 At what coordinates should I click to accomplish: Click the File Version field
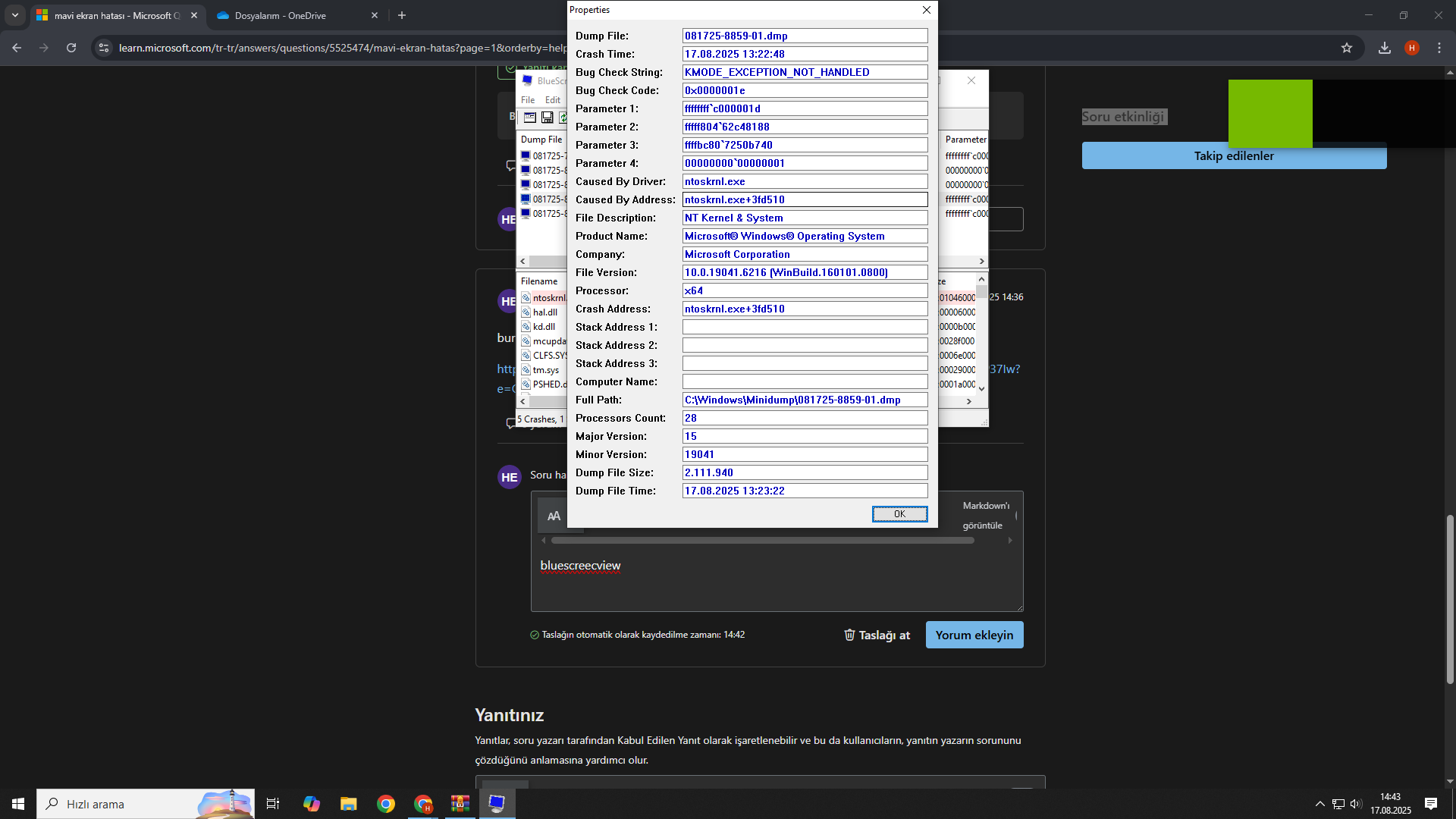pos(805,272)
